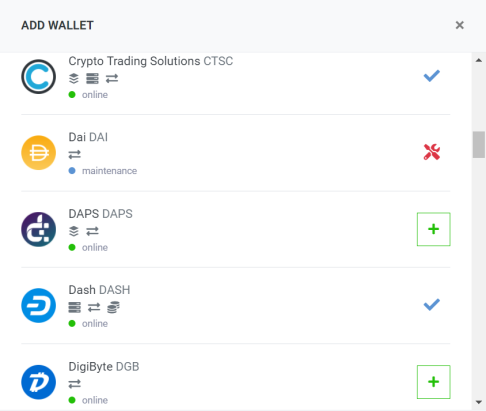Add the DigiByte wallet with plus button
The height and width of the screenshot is (411, 486).
(x=434, y=382)
